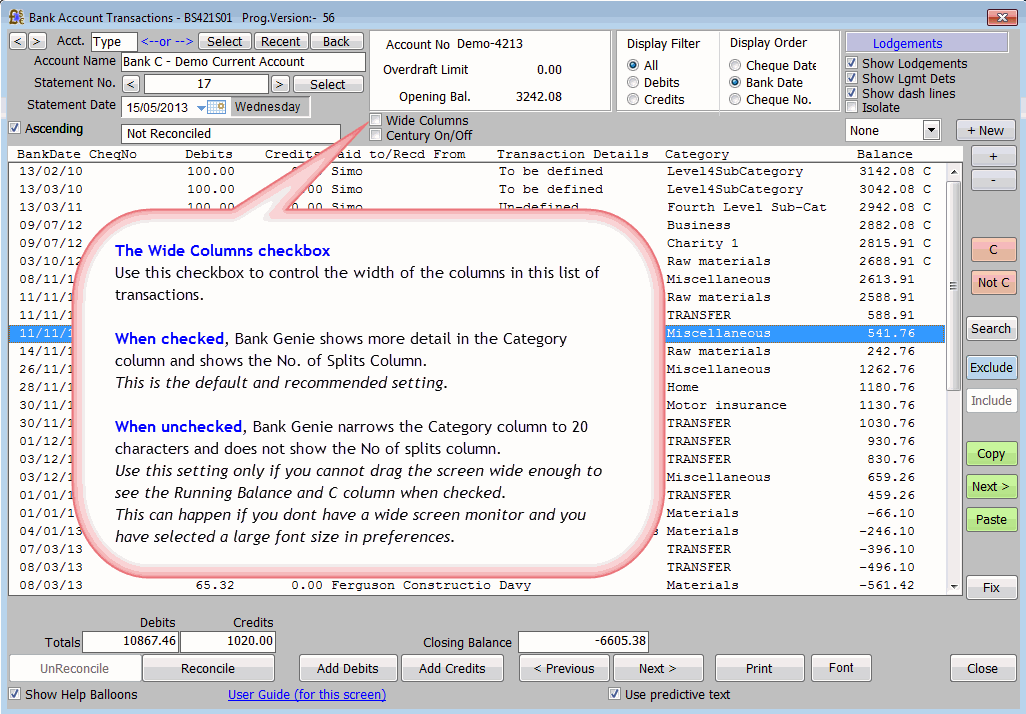
Task: Click the Include button
Action: 991,401
